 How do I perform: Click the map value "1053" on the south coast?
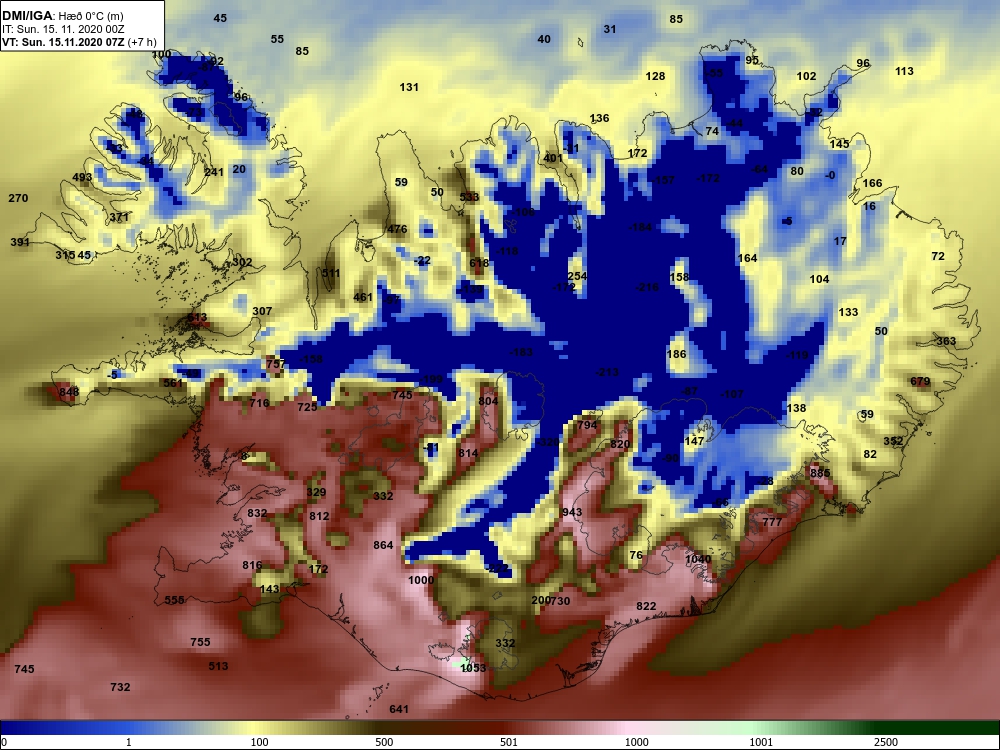[x=473, y=668]
